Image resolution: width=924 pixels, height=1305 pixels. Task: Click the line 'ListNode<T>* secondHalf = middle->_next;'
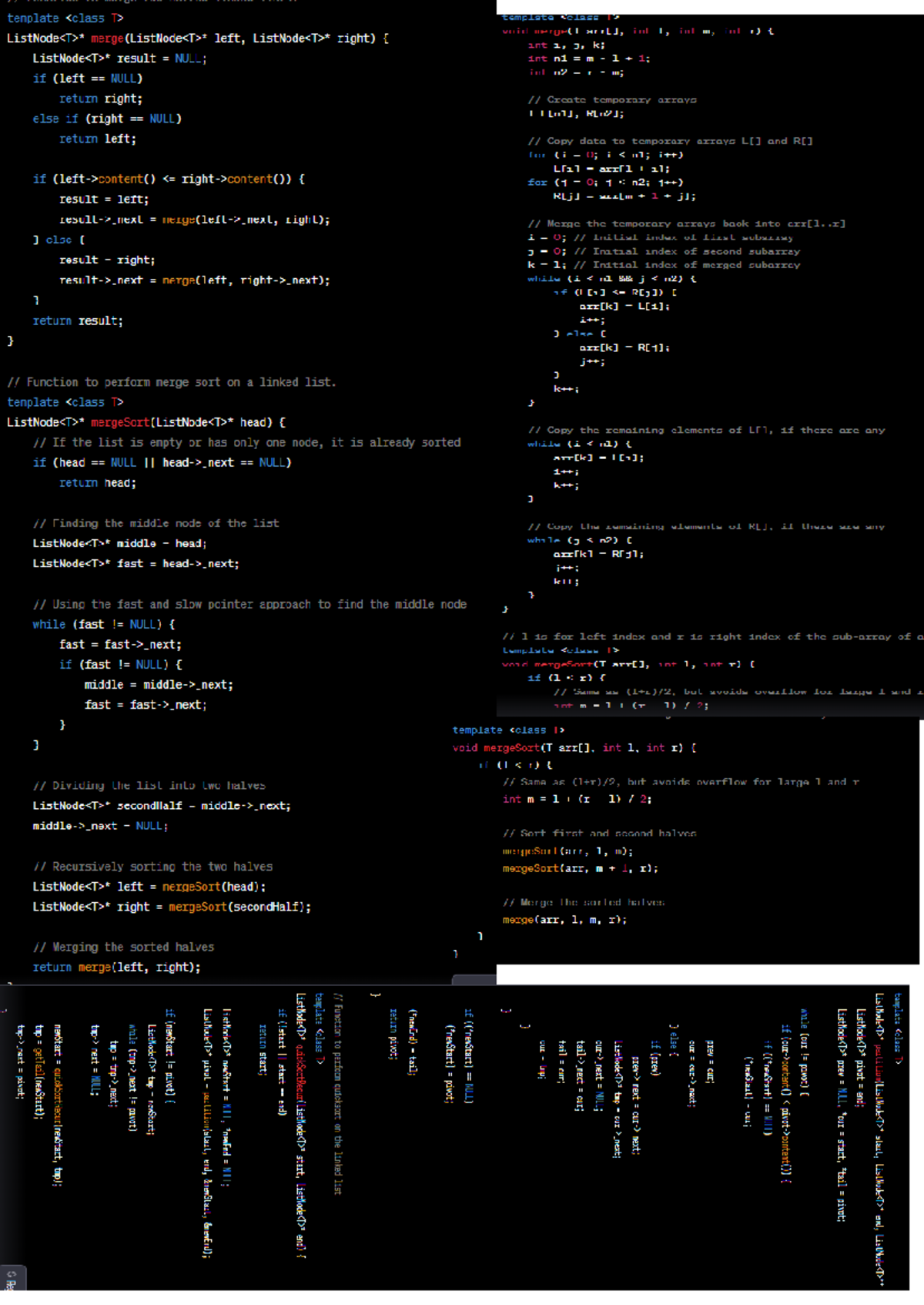pos(162,805)
